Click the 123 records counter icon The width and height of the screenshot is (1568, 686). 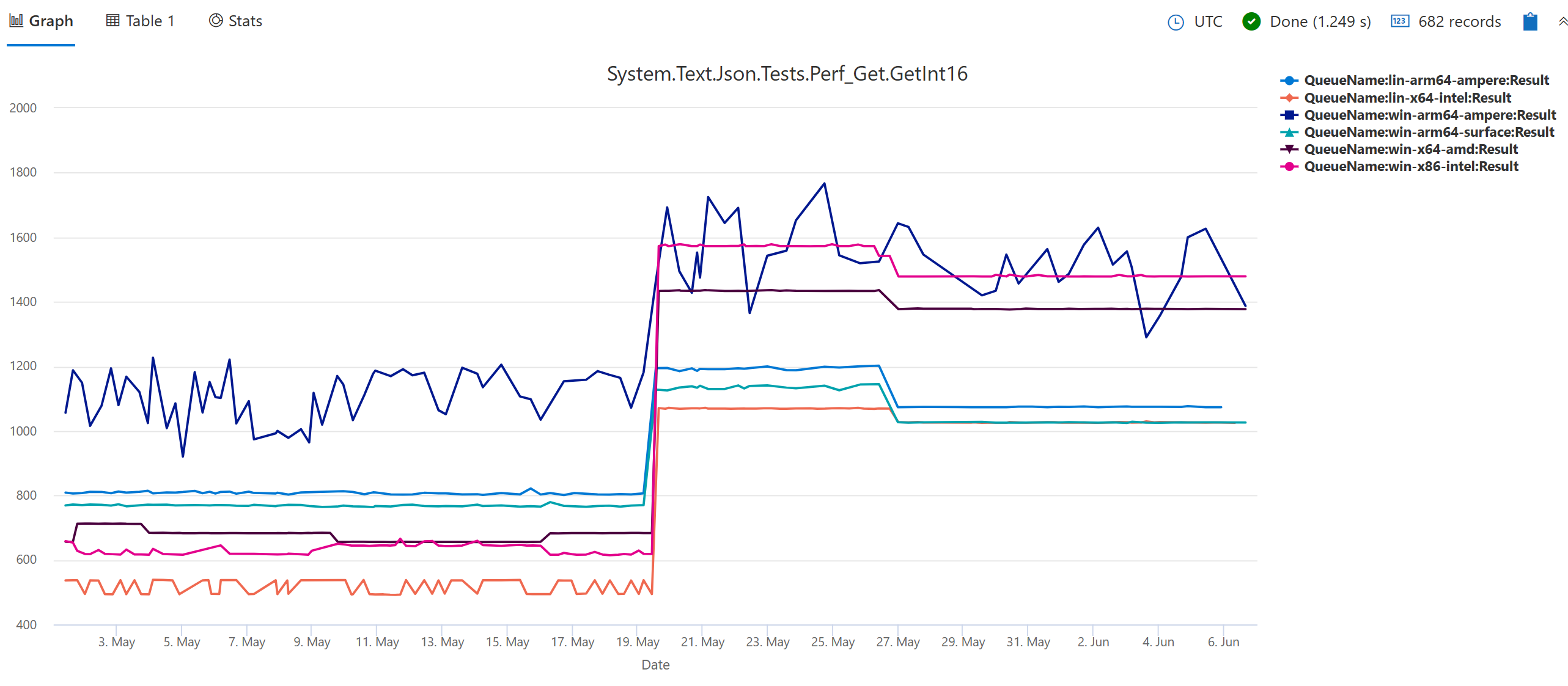coord(1400,21)
